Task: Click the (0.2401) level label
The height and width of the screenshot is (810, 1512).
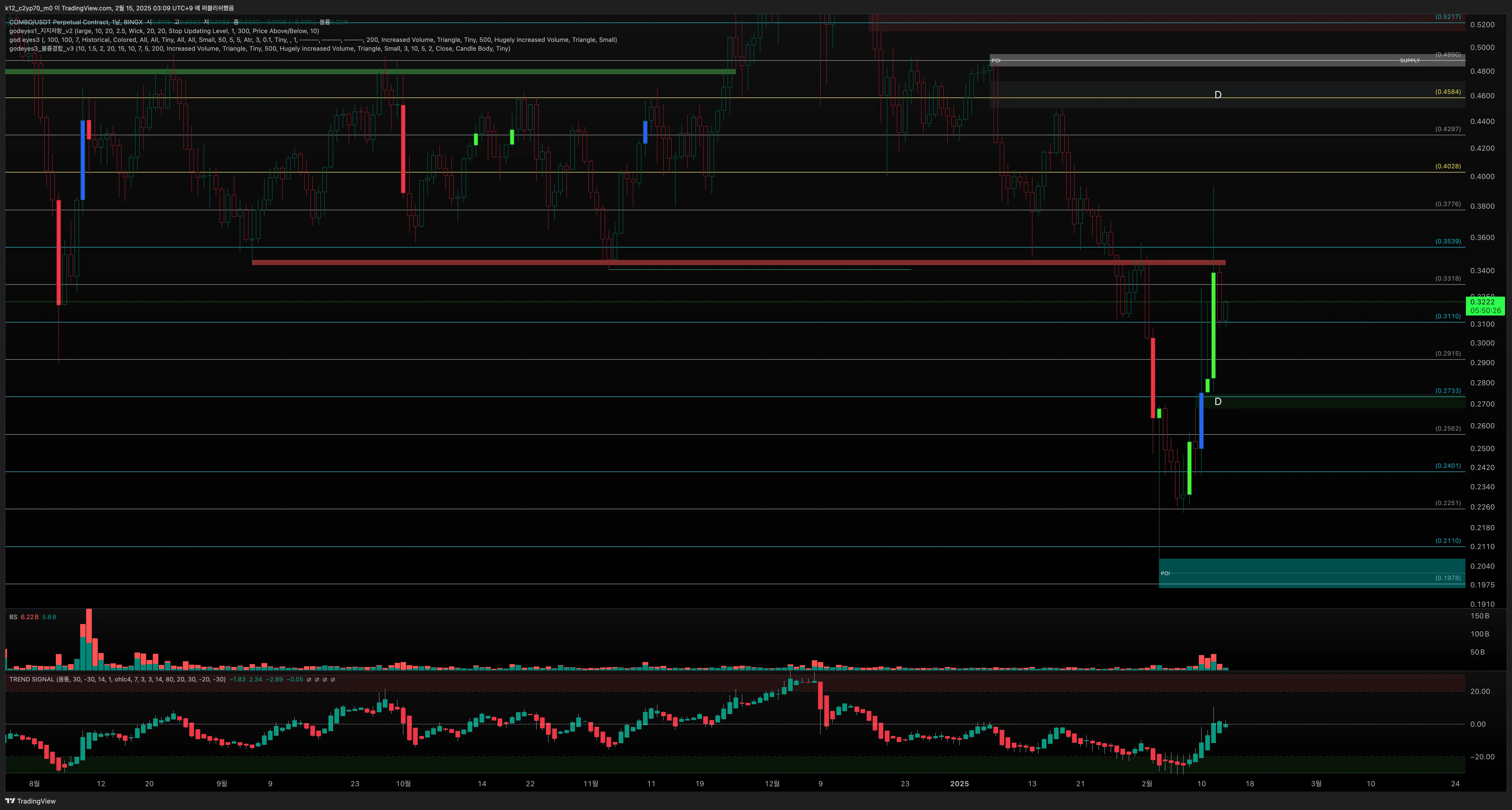Action: [x=1448, y=466]
